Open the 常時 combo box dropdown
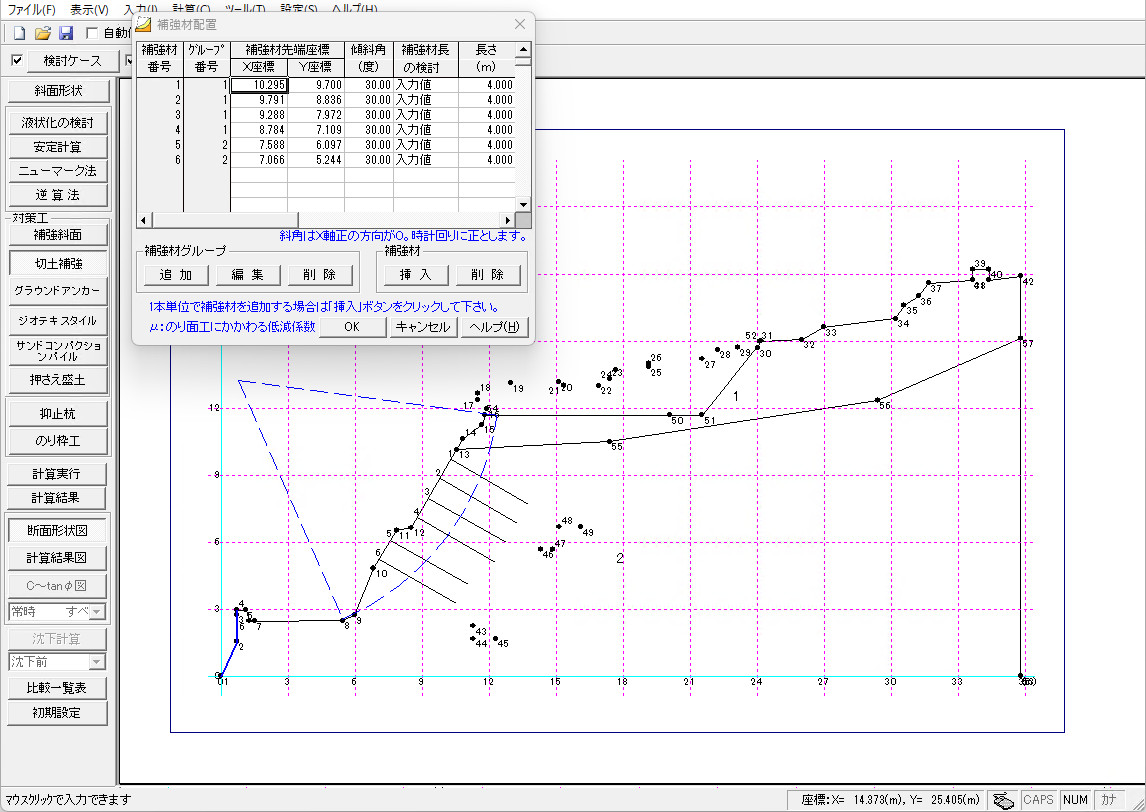Screen dimensions: 1146x812 (97, 611)
